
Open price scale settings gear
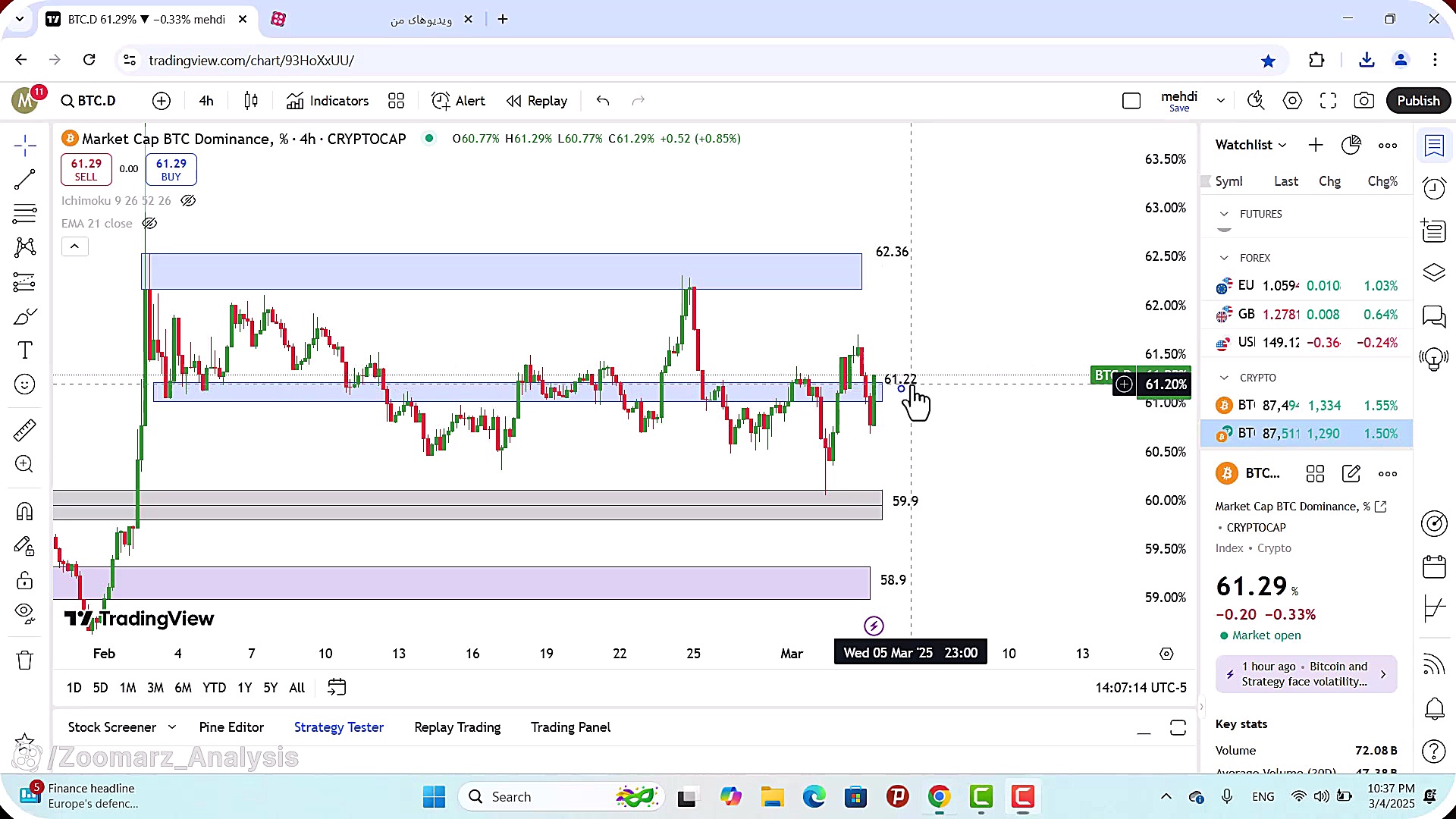pos(1166,654)
